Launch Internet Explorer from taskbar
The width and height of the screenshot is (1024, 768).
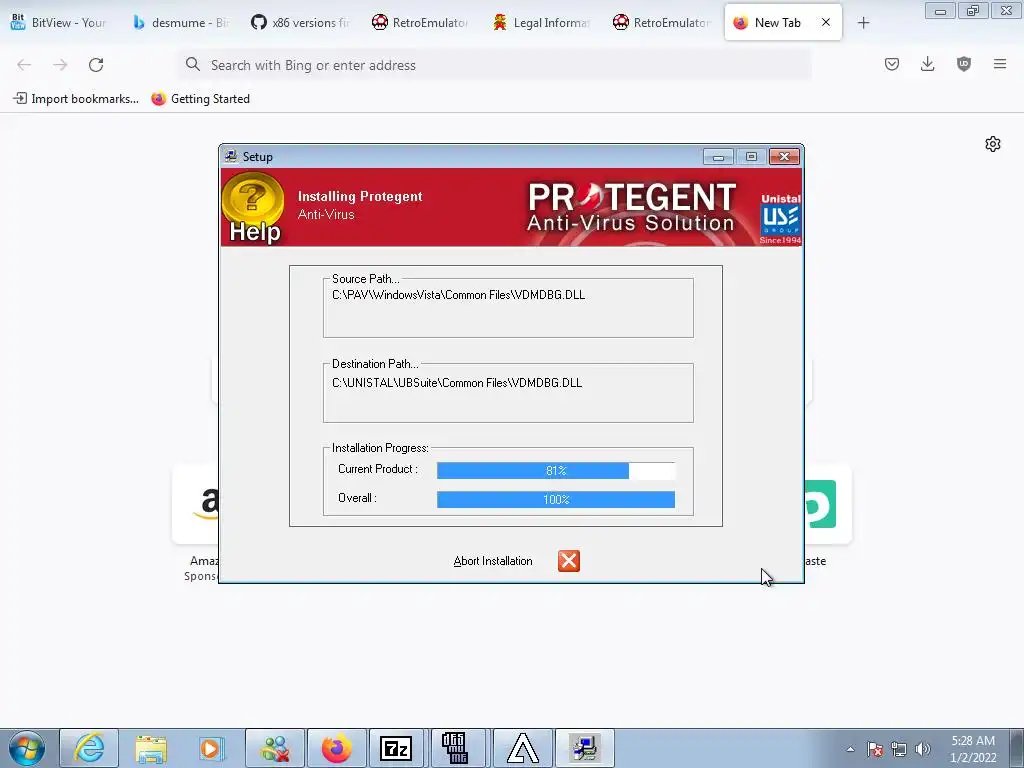click(x=89, y=748)
